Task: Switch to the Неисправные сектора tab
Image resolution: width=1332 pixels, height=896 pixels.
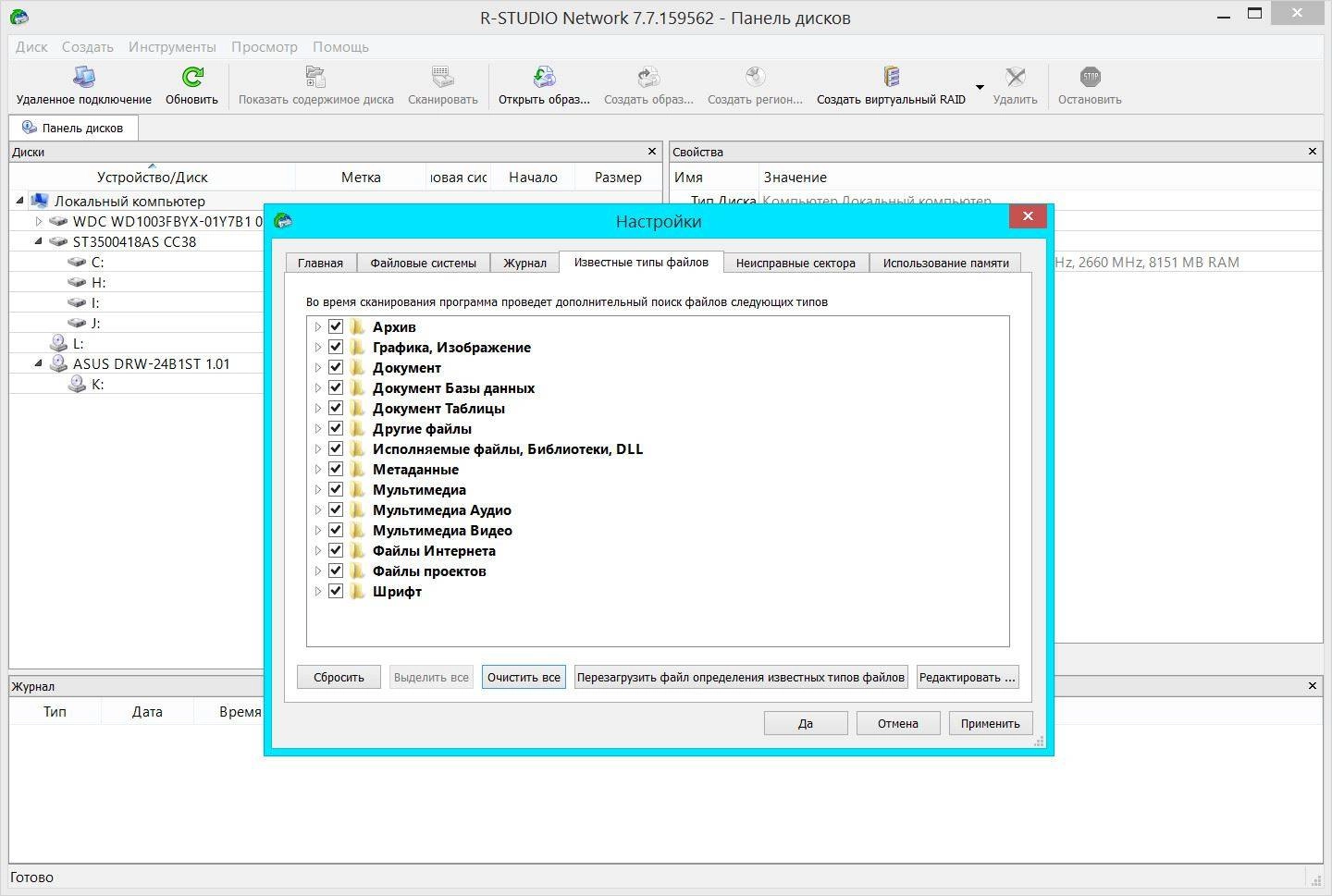Action: pos(795,263)
